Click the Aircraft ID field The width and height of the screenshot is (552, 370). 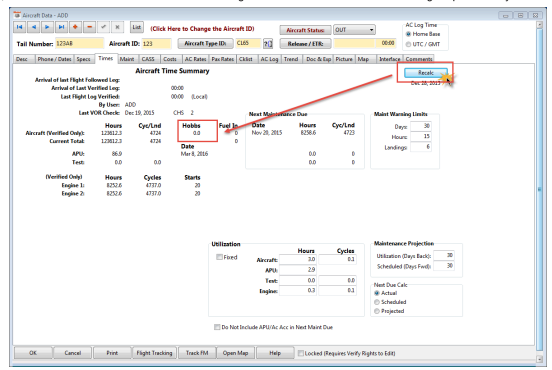(x=156, y=44)
